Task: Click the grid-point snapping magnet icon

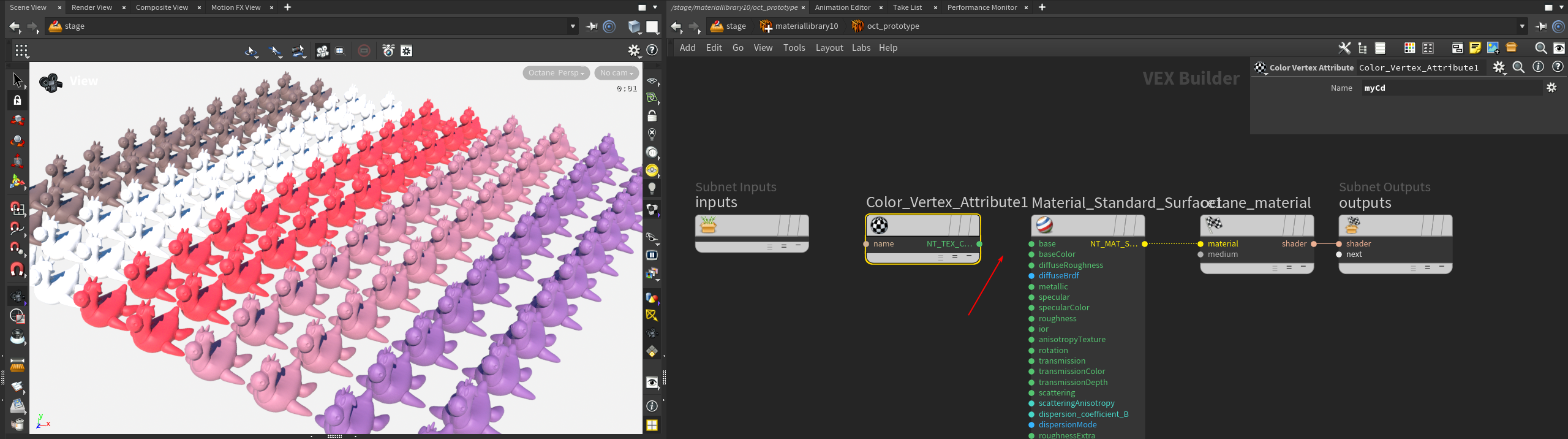Action: click(x=17, y=208)
